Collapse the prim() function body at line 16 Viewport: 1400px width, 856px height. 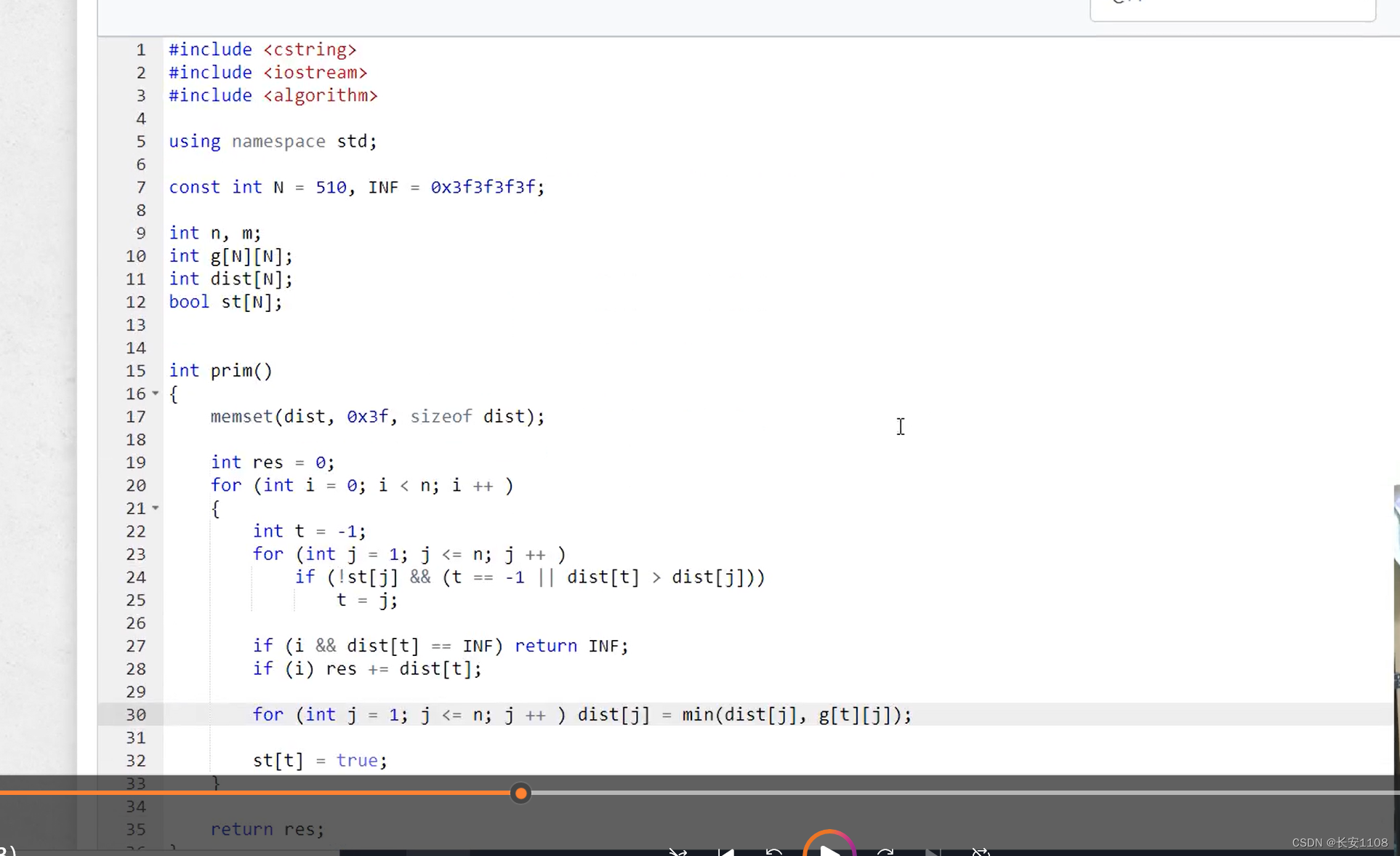(156, 393)
